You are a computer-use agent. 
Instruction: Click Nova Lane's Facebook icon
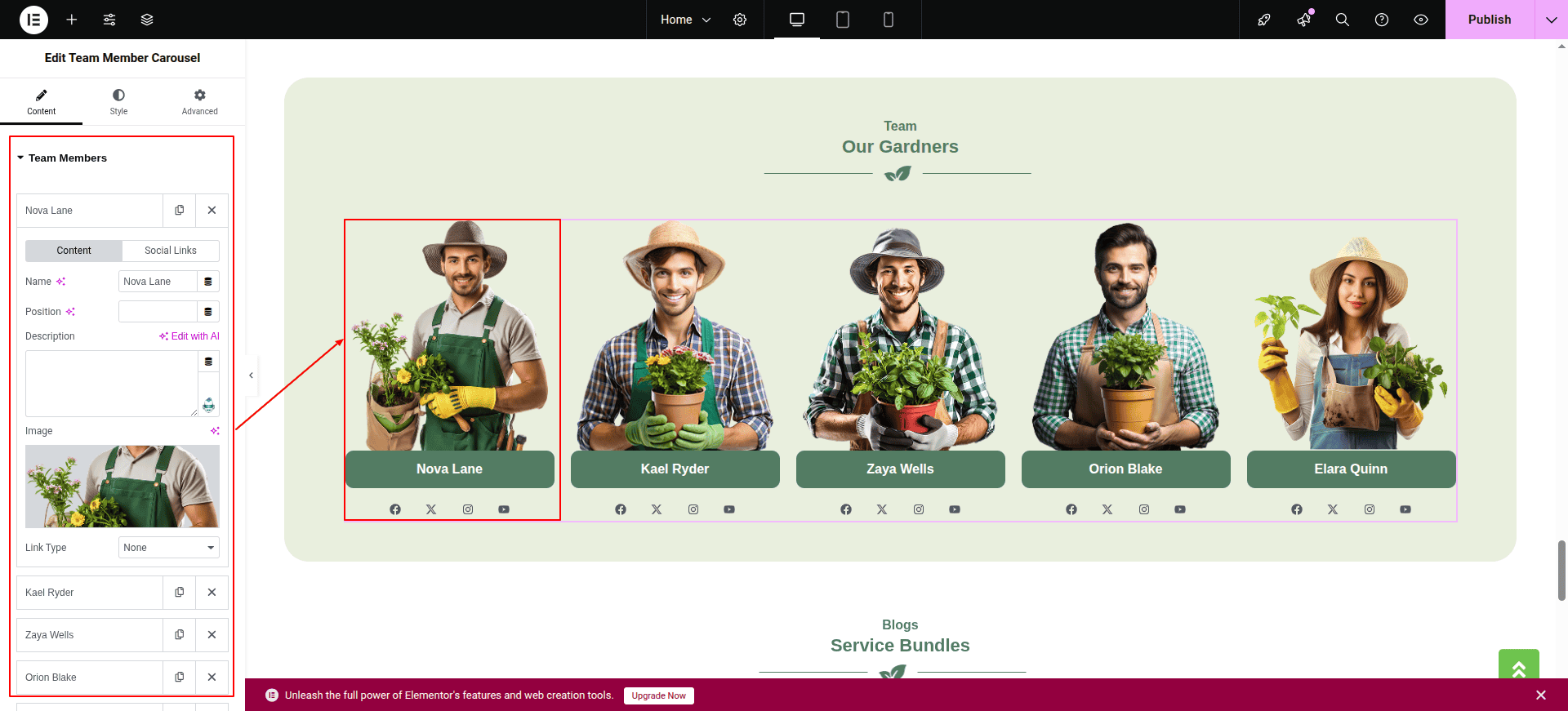tap(395, 509)
